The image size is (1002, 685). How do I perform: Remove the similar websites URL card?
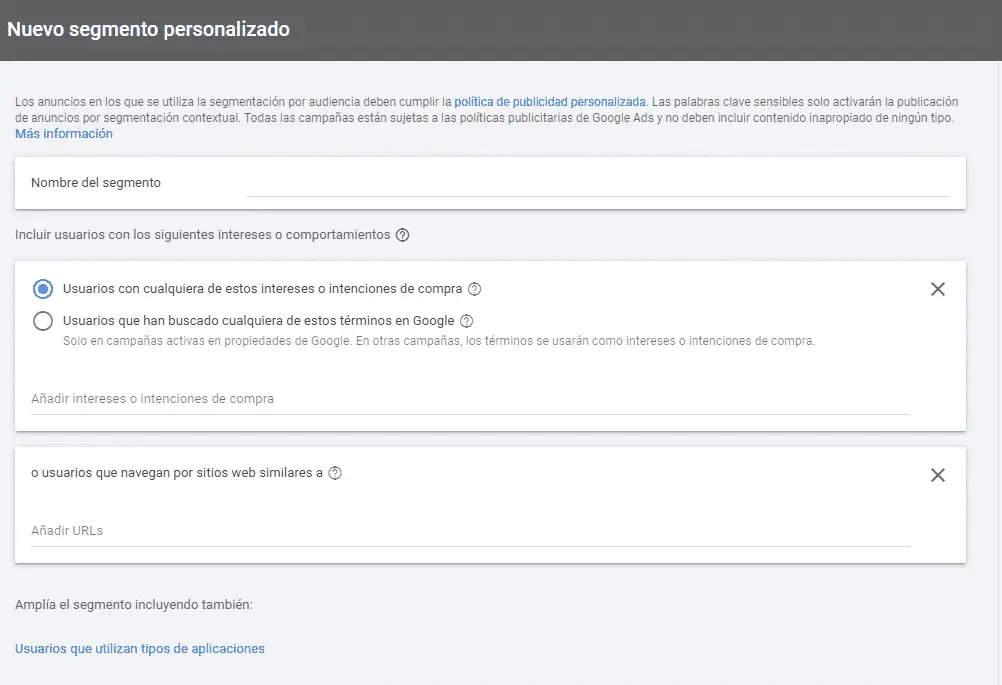click(x=937, y=475)
